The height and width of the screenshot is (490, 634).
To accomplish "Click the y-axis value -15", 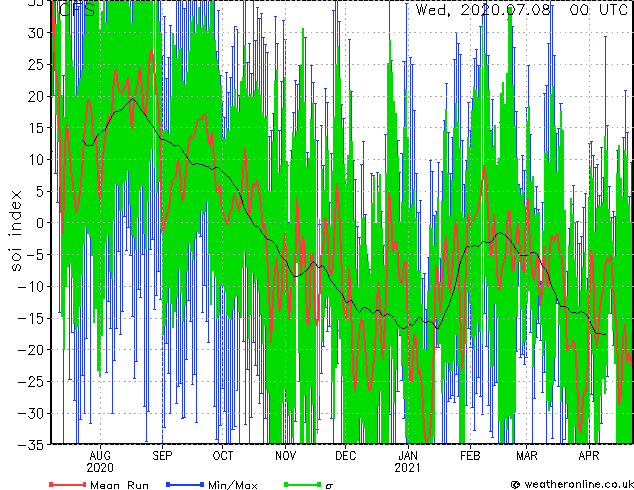I will coord(31,318).
